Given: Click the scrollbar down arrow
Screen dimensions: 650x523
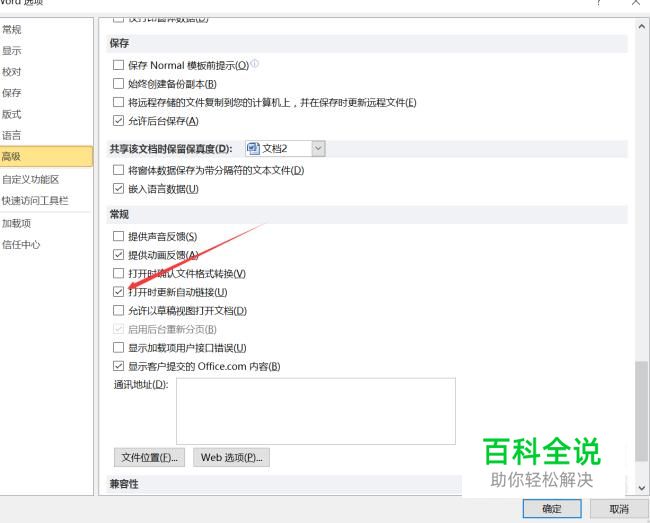Looking at the screenshot, I should pos(641,488).
